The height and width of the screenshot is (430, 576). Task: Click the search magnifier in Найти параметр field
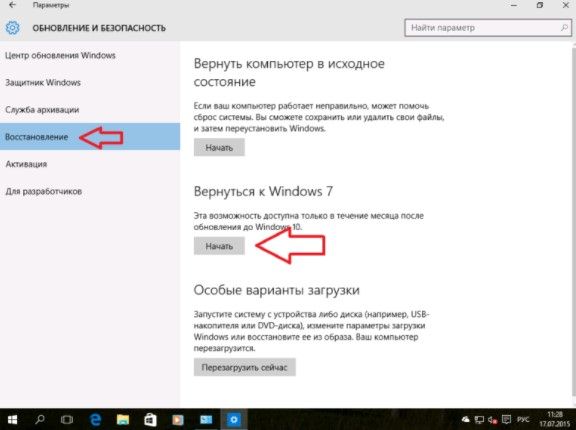point(564,28)
